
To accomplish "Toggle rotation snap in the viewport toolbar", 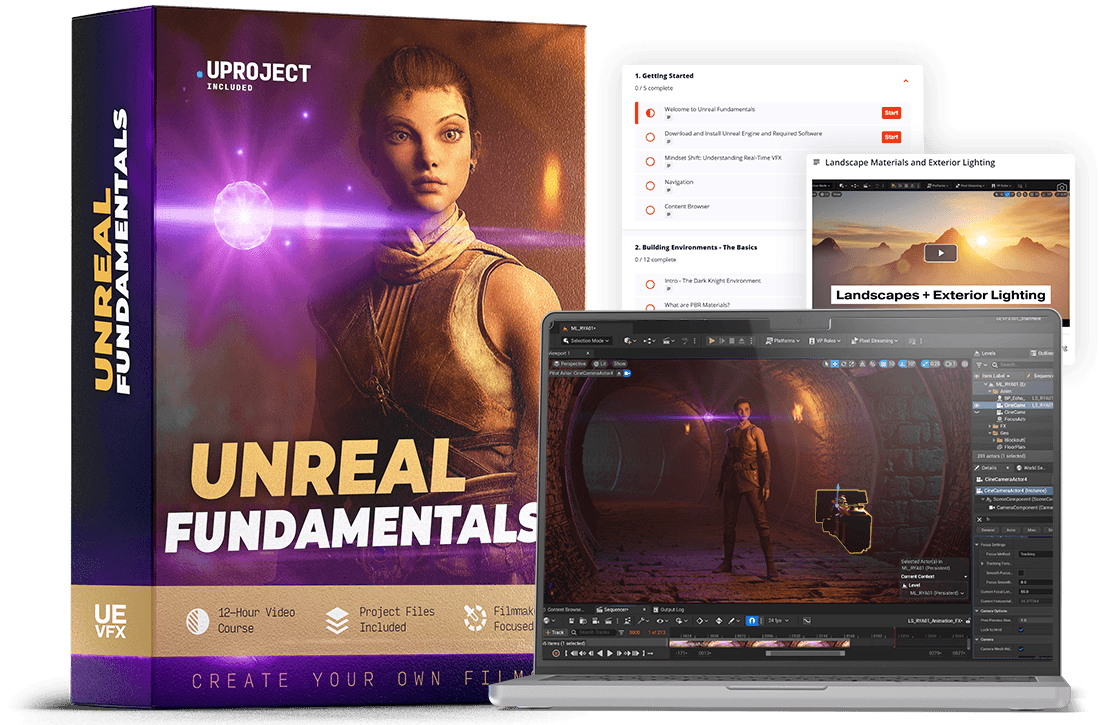I will (903, 364).
